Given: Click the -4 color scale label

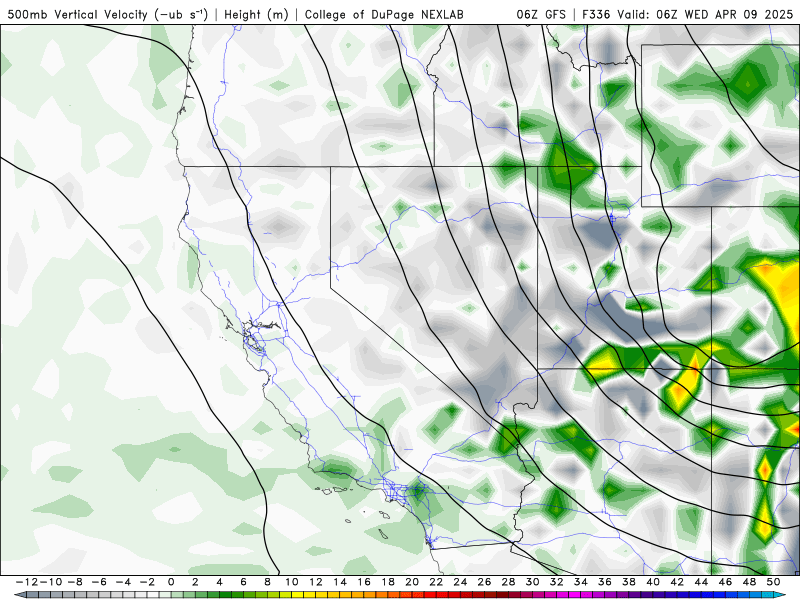Looking at the screenshot, I should point(123,582).
